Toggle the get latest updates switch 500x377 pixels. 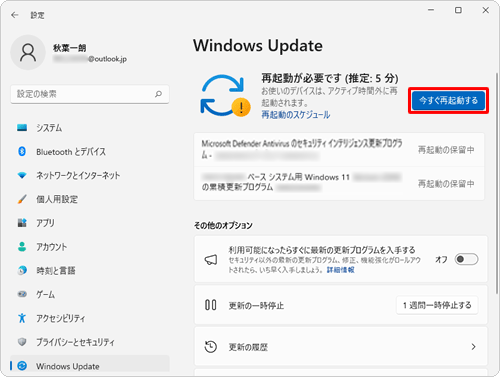click(x=466, y=259)
